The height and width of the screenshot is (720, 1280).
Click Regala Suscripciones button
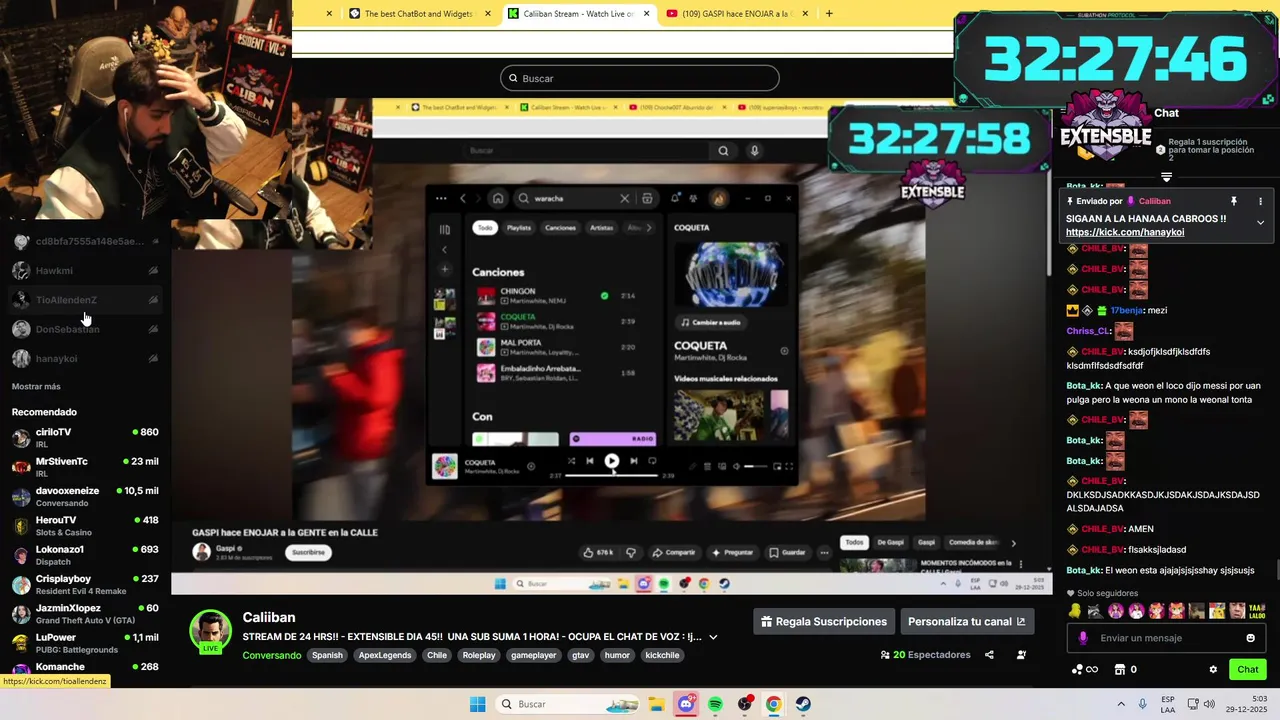click(824, 622)
